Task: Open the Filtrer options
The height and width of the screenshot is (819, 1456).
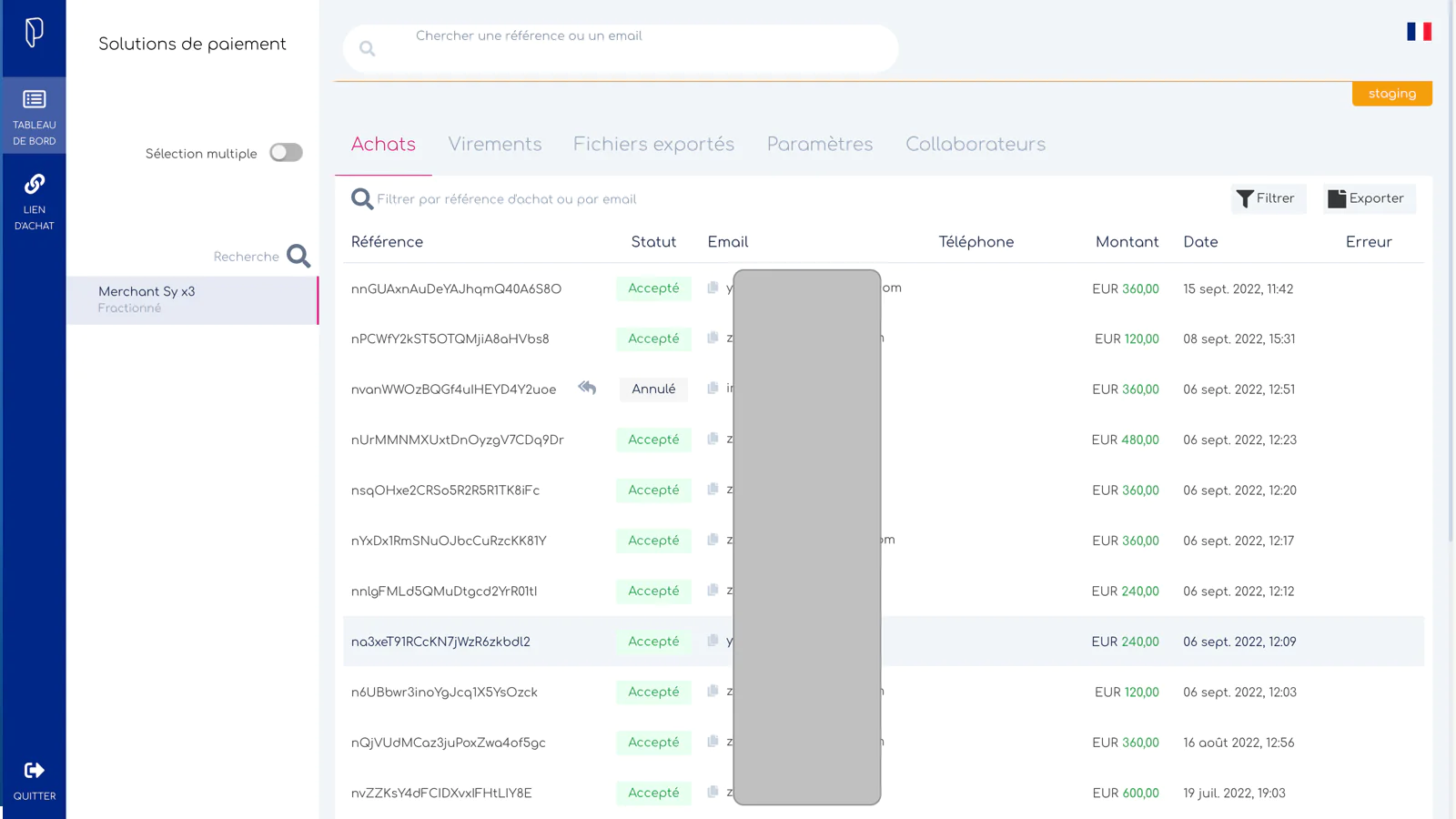Action: click(1267, 198)
